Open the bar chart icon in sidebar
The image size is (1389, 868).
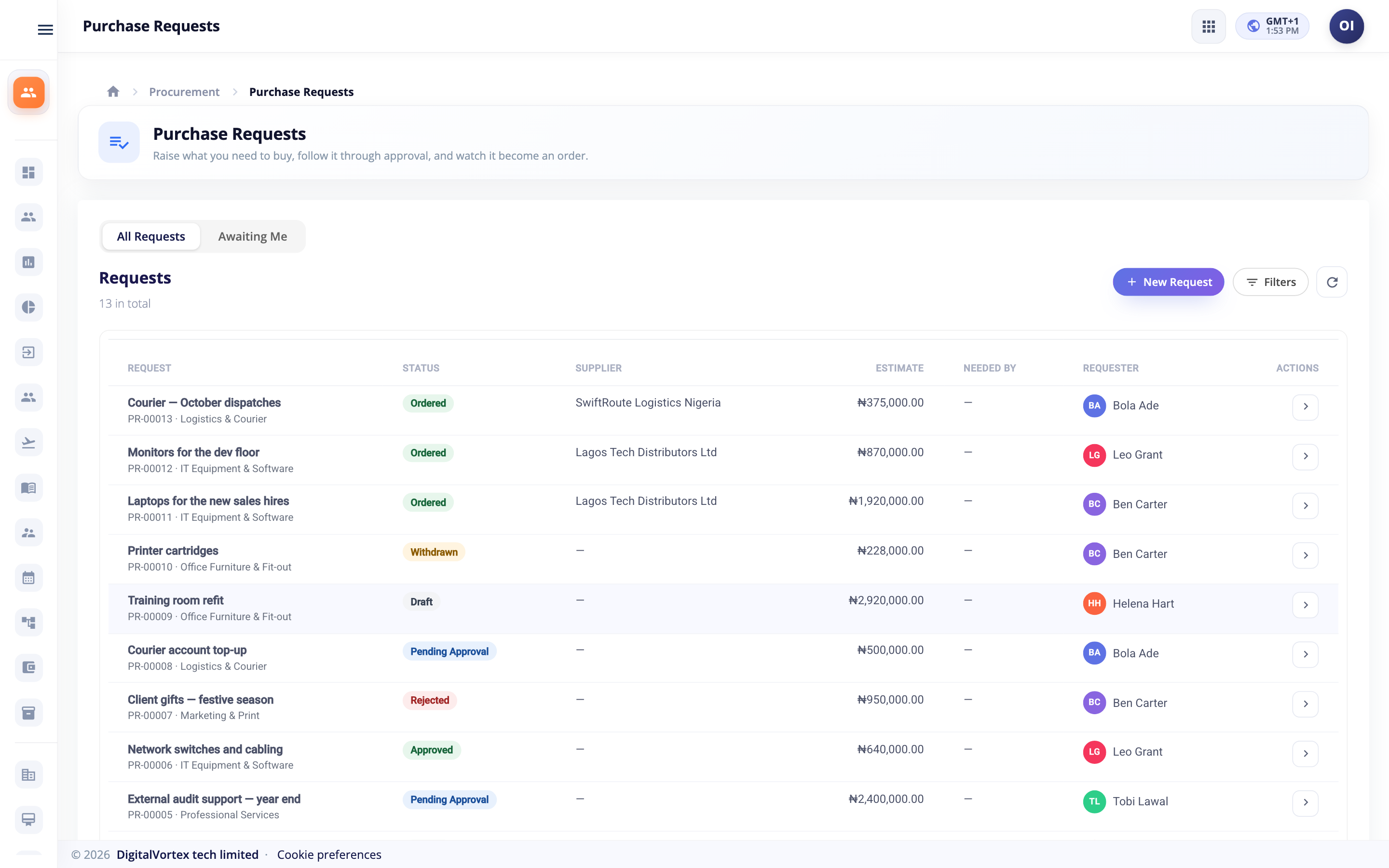[x=29, y=262]
